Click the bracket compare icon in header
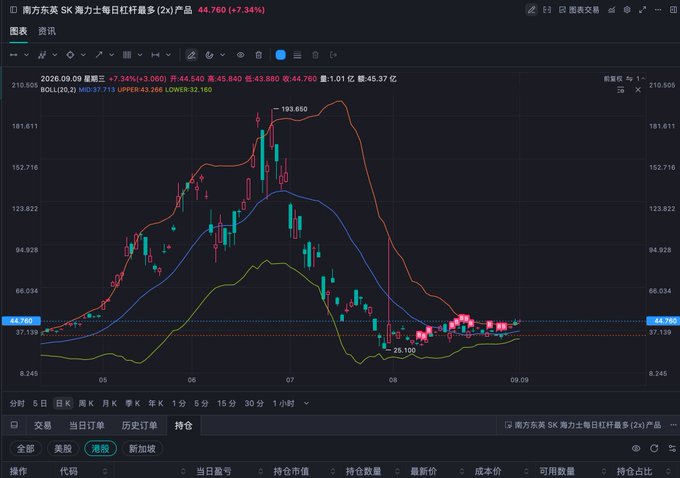Image resolution: width=680 pixels, height=478 pixels. click(x=547, y=10)
